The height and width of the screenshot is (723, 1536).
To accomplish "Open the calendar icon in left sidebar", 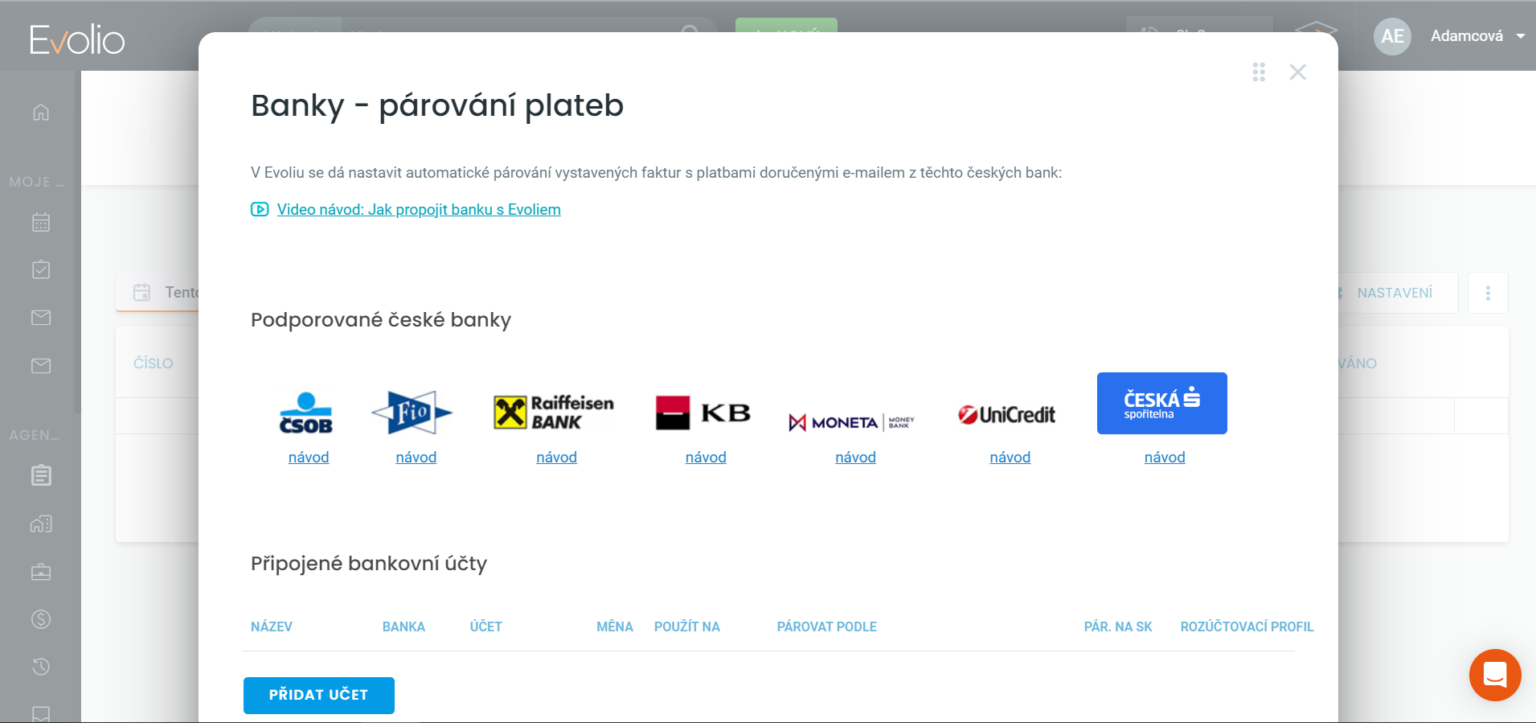I will (x=41, y=222).
